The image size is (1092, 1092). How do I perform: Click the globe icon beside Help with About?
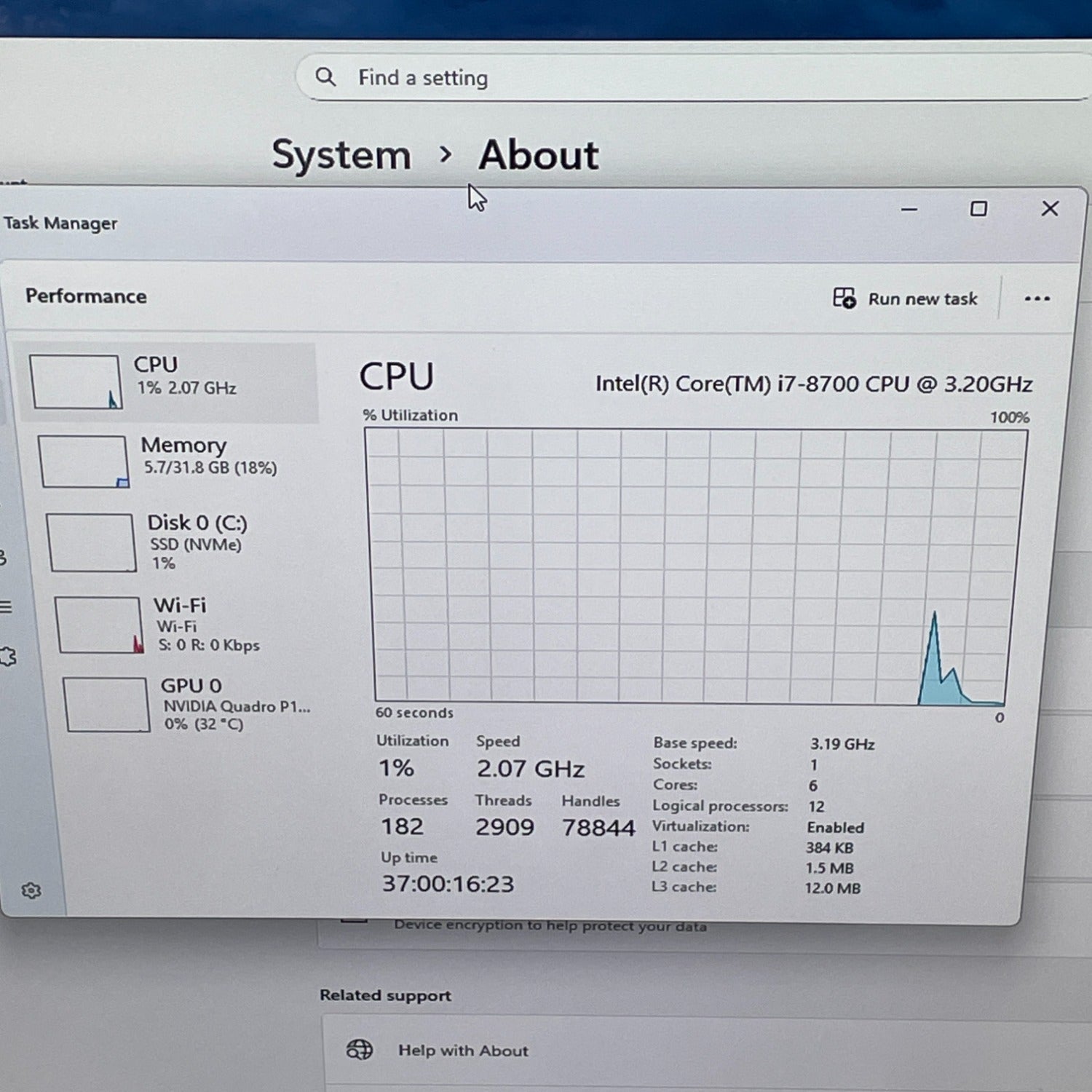click(360, 1049)
